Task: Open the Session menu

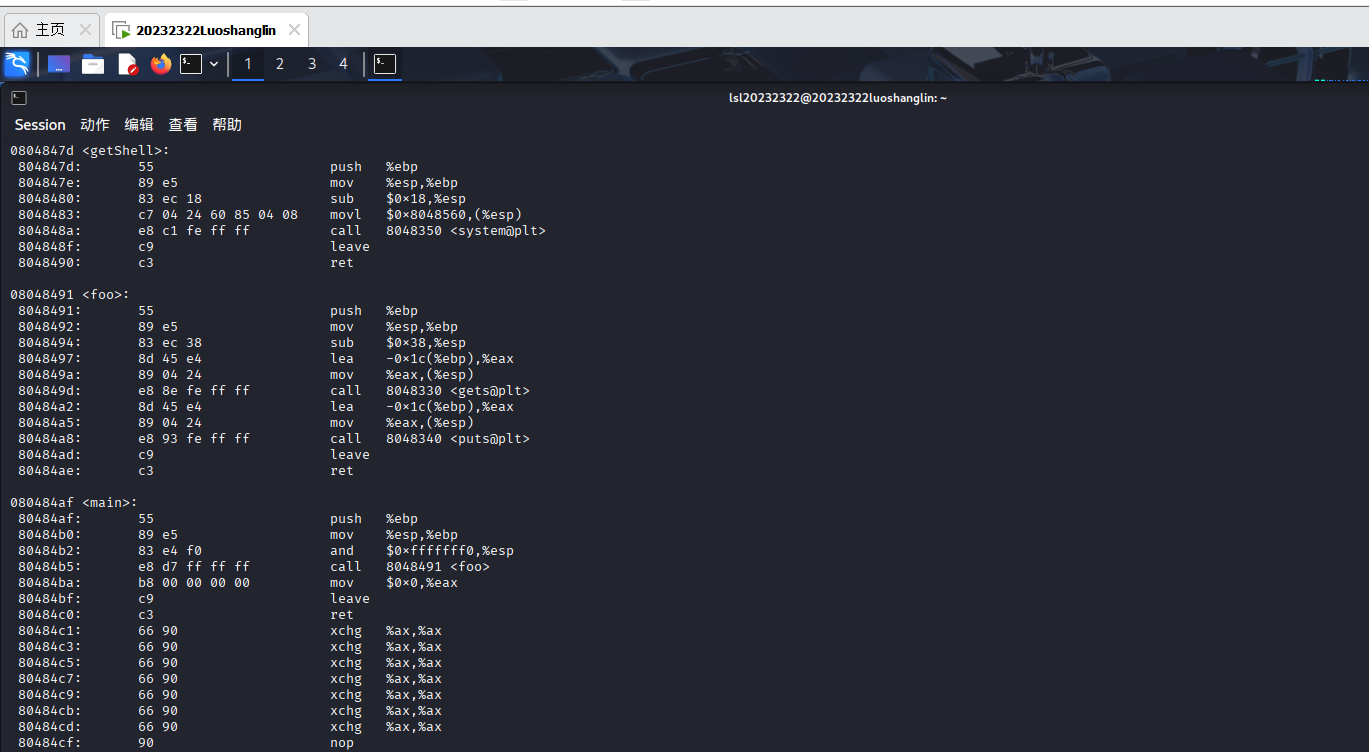Action: [x=40, y=125]
